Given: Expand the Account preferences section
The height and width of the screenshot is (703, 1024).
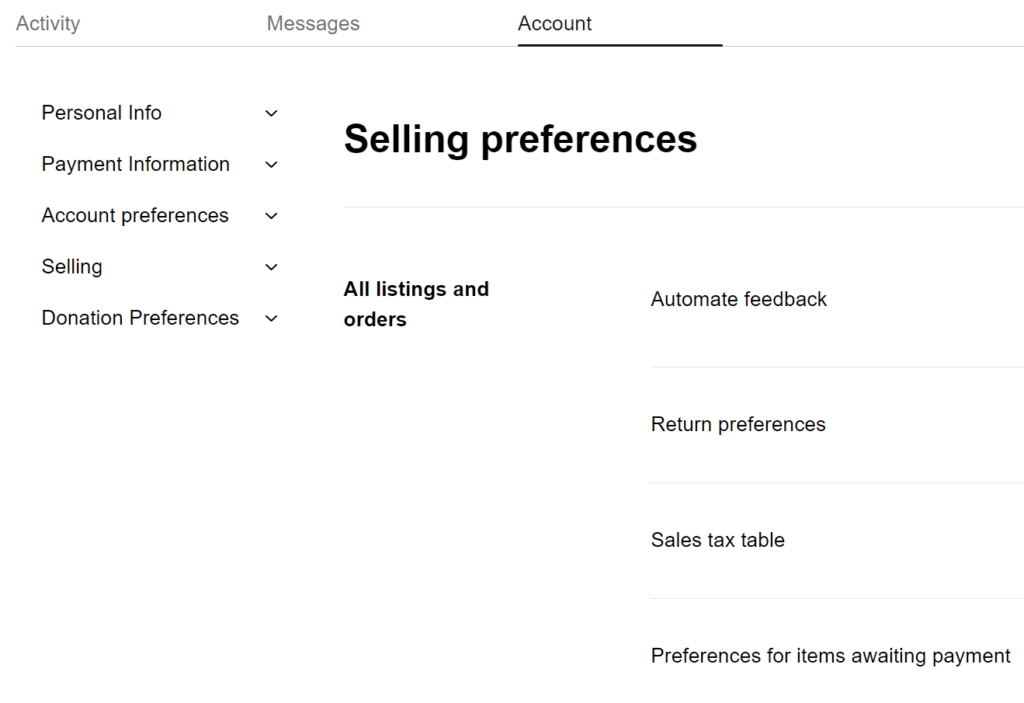Looking at the screenshot, I should click(271, 215).
